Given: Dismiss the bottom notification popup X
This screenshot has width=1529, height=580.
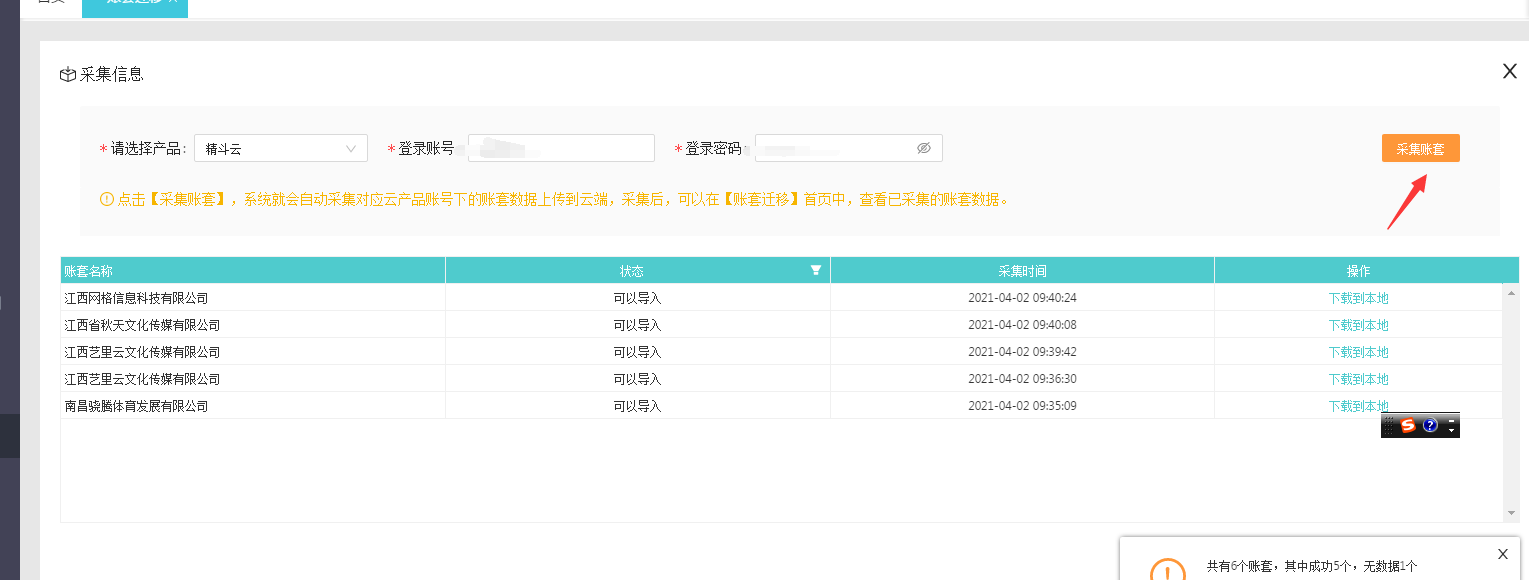Looking at the screenshot, I should click(x=1502, y=554).
